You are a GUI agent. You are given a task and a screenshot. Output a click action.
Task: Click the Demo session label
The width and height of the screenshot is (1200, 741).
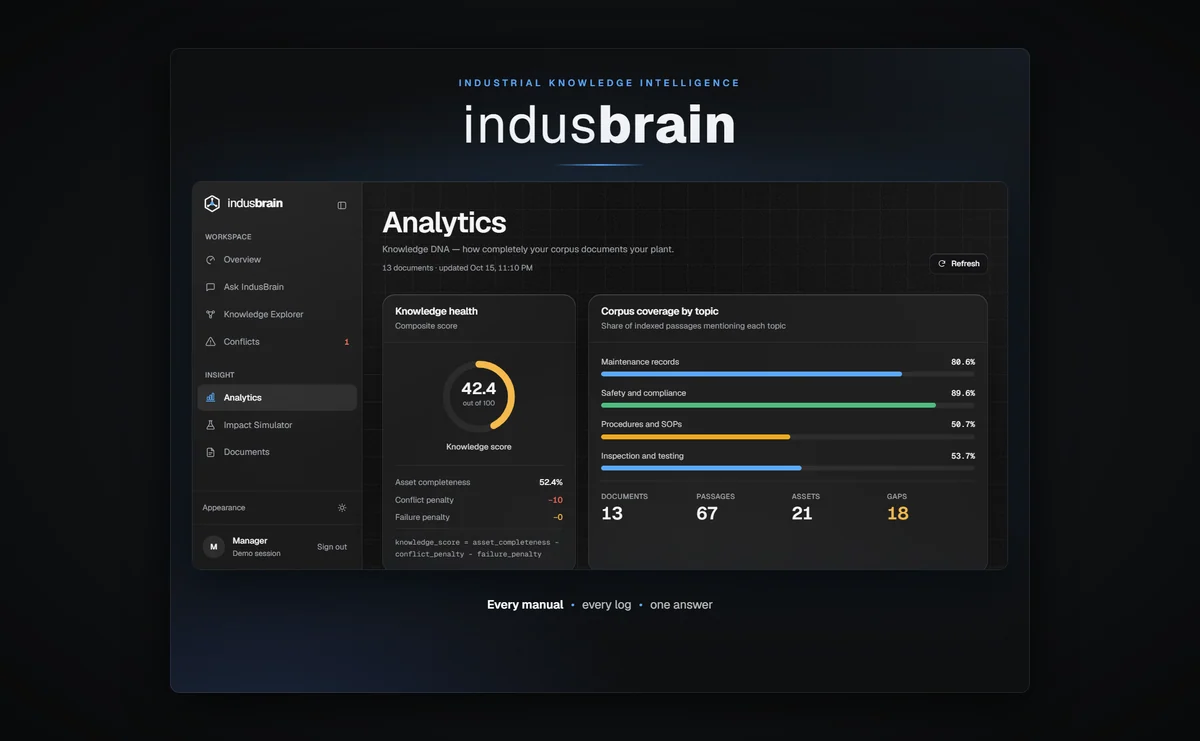pos(257,553)
